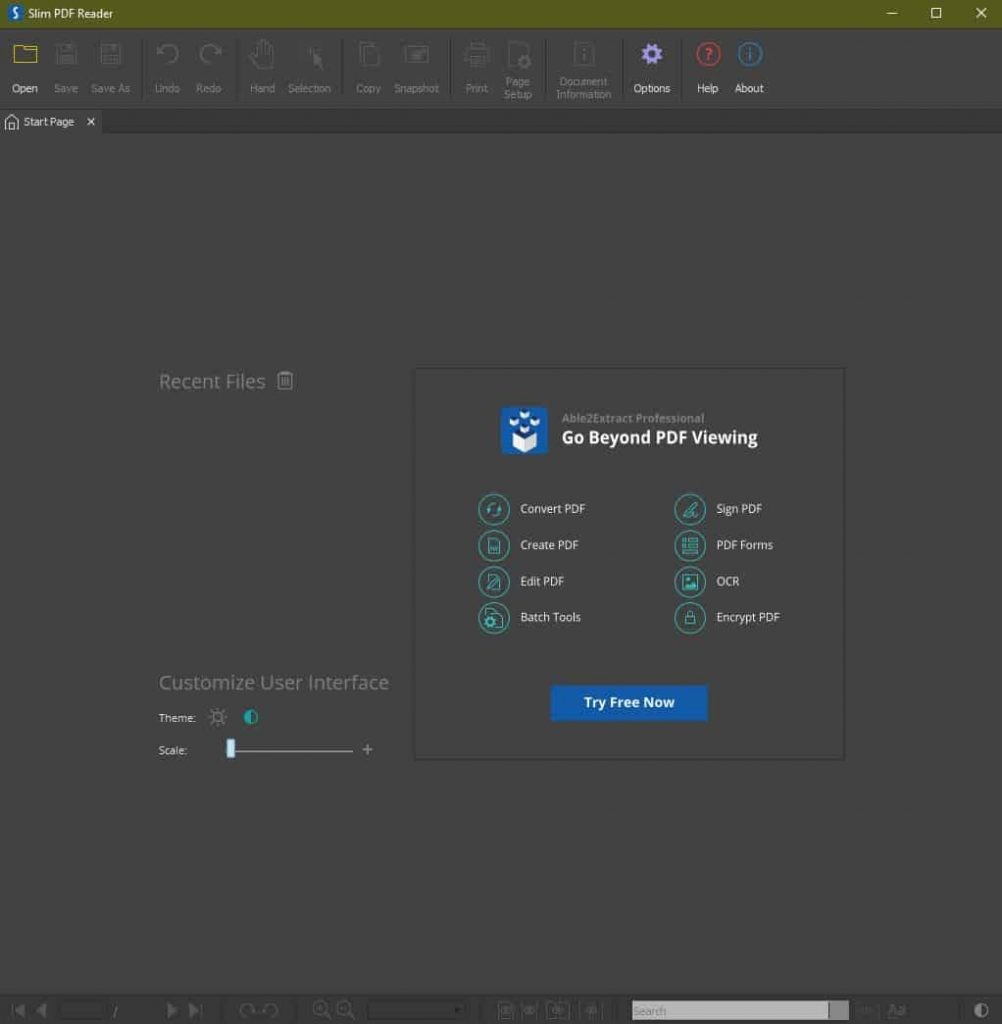Switch to dark theme half-circle icon
The width and height of the screenshot is (1002, 1024).
(251, 717)
